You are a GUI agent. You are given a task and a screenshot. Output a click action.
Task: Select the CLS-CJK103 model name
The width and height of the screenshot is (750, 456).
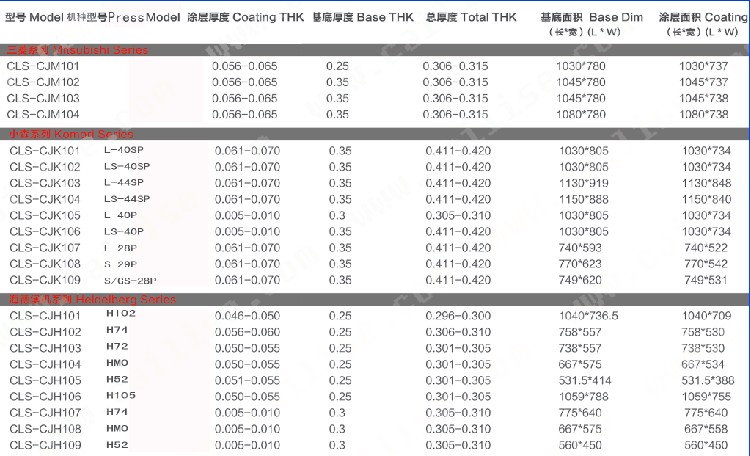tap(44, 183)
